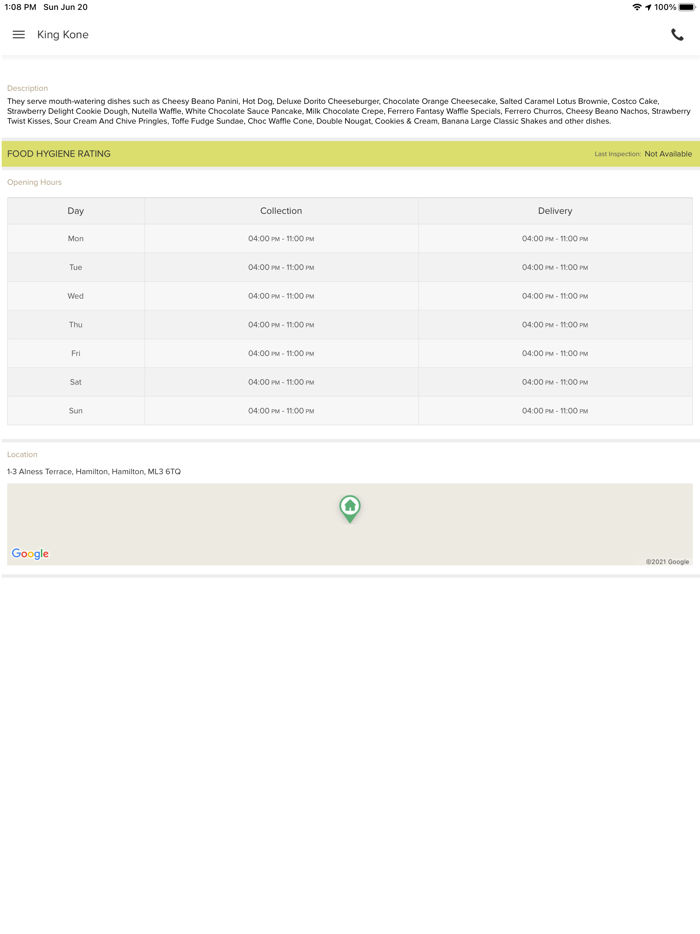Tap the ©2021 Google map attribution
The width and height of the screenshot is (700, 934).
(x=667, y=562)
